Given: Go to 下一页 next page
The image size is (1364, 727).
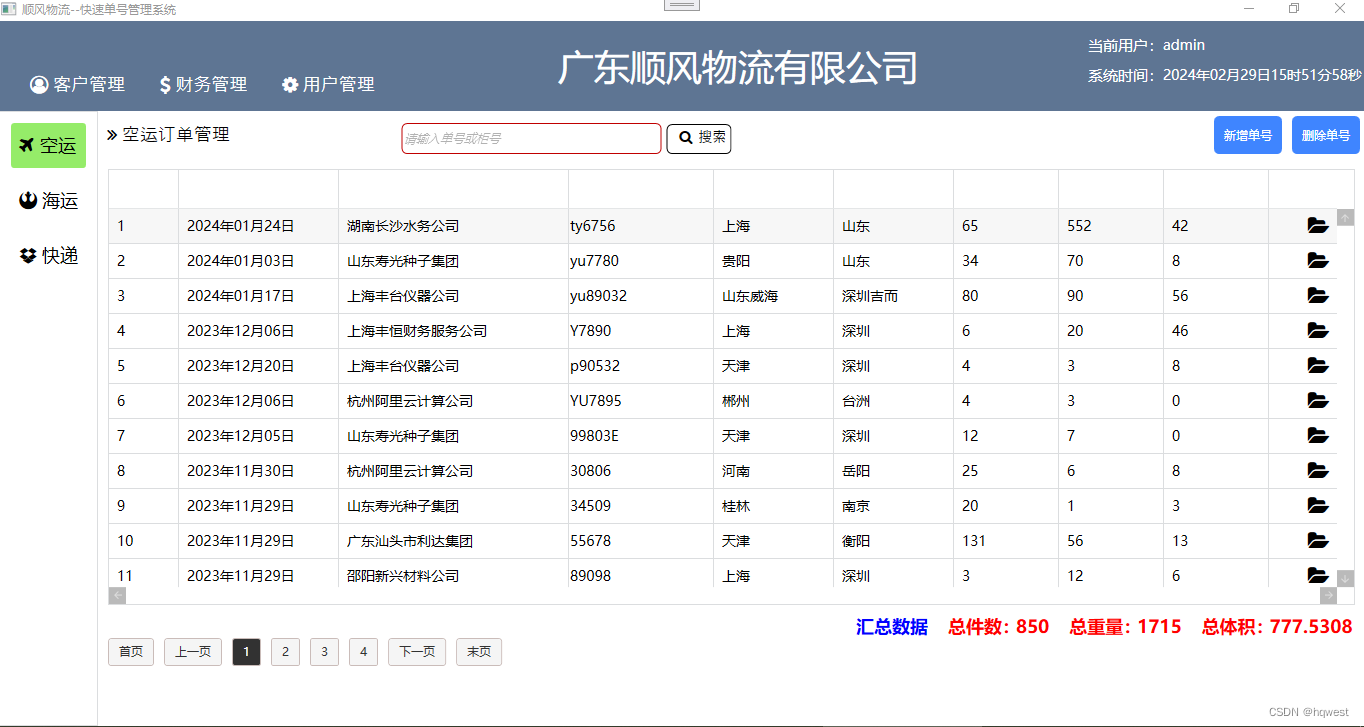Looking at the screenshot, I should [417, 652].
